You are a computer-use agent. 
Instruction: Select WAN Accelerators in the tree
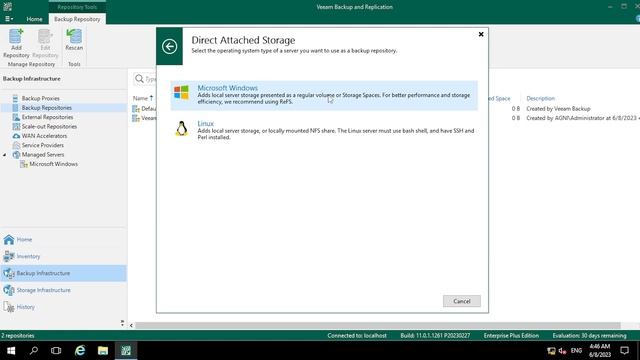pos(44,136)
